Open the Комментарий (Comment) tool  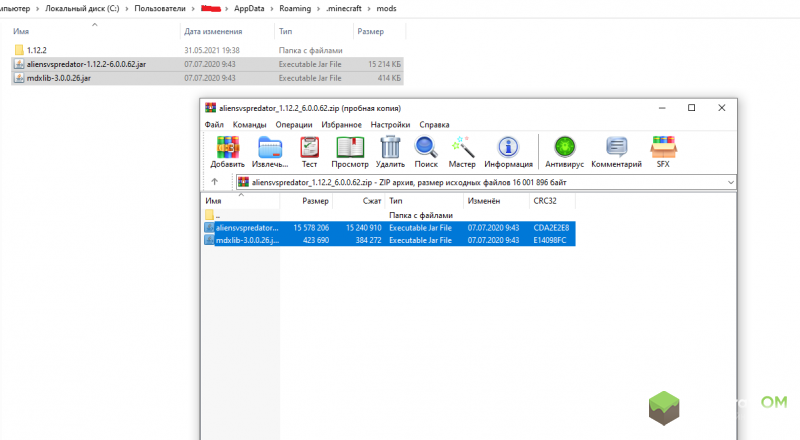pos(616,151)
